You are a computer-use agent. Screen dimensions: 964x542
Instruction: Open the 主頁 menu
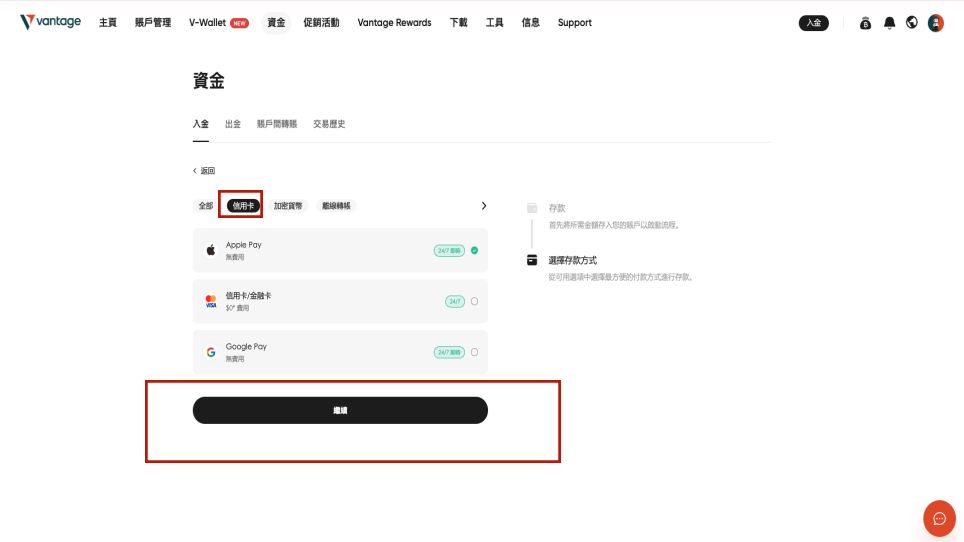(108, 23)
